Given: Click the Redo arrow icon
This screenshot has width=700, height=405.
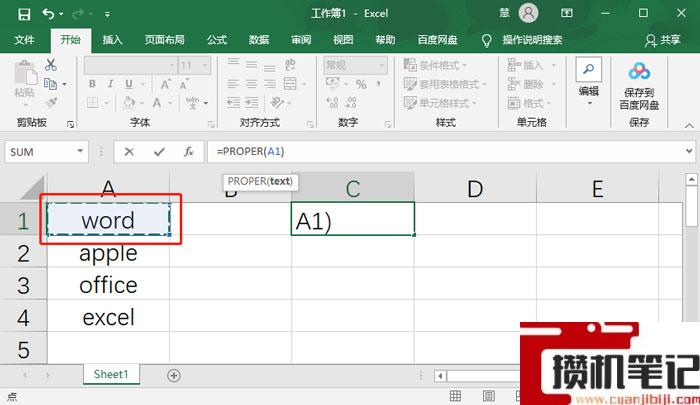Looking at the screenshot, I should [78, 14].
